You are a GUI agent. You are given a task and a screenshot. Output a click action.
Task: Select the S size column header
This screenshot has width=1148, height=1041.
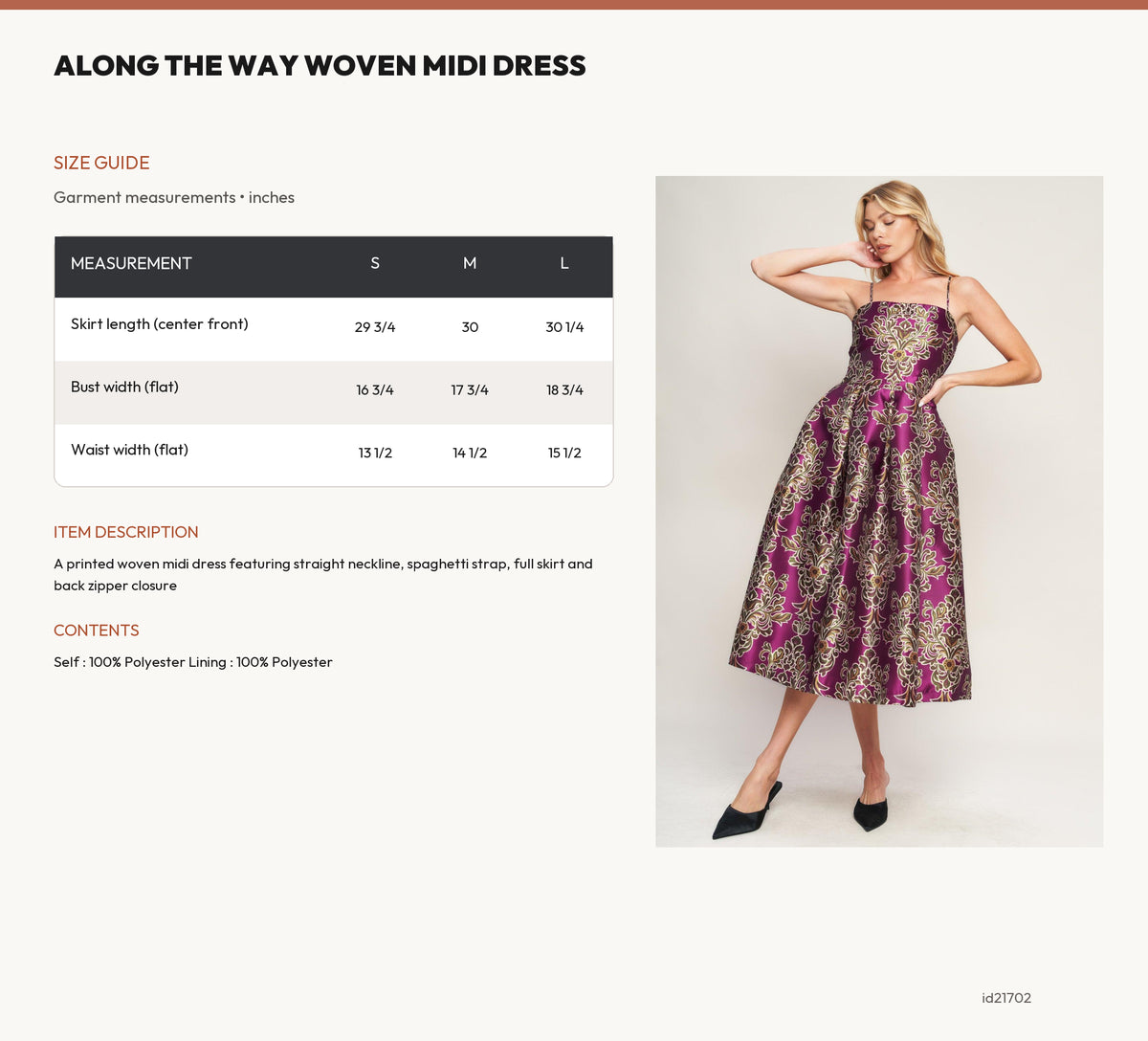375,263
